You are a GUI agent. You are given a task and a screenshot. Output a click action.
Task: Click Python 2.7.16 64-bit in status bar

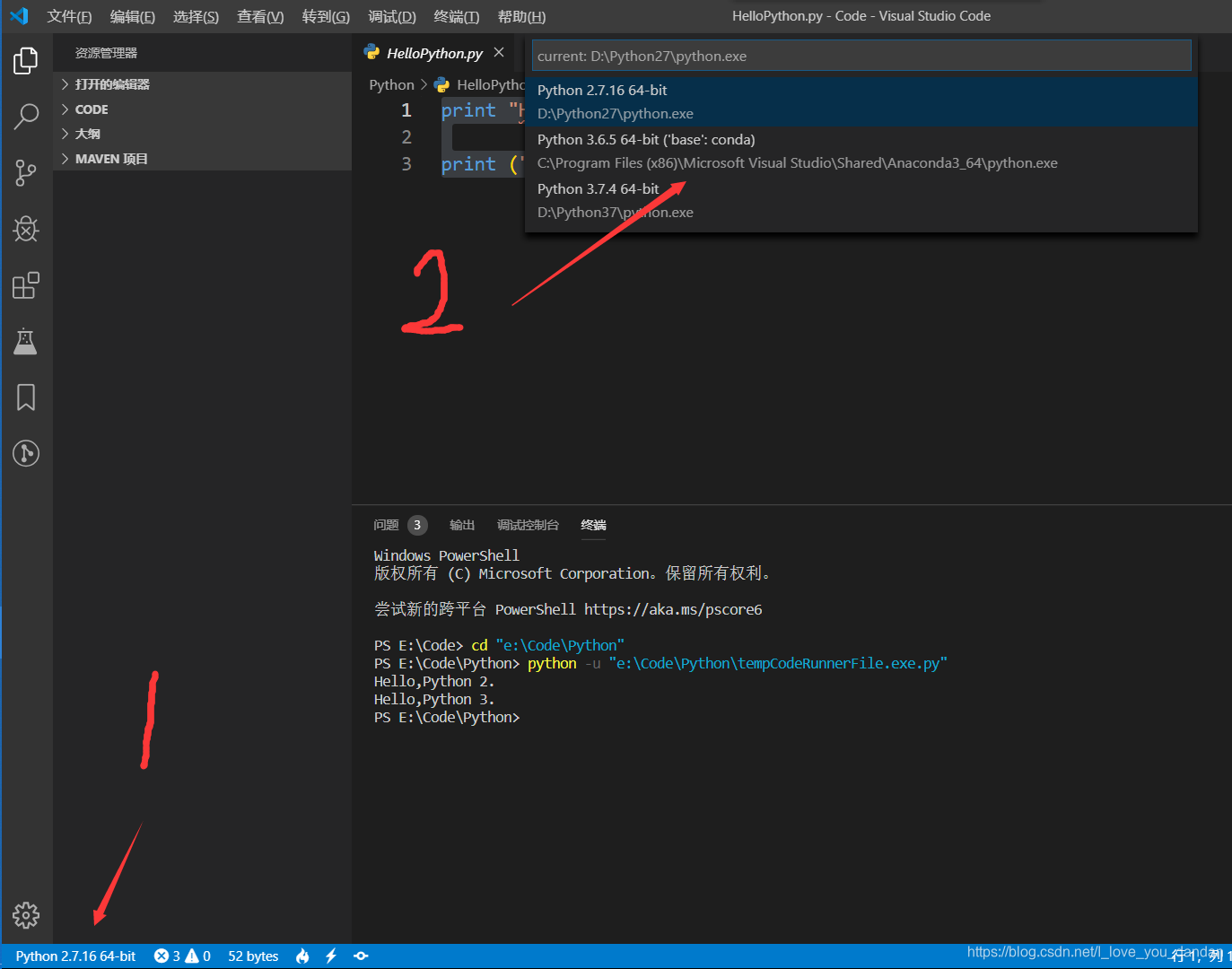point(75,956)
